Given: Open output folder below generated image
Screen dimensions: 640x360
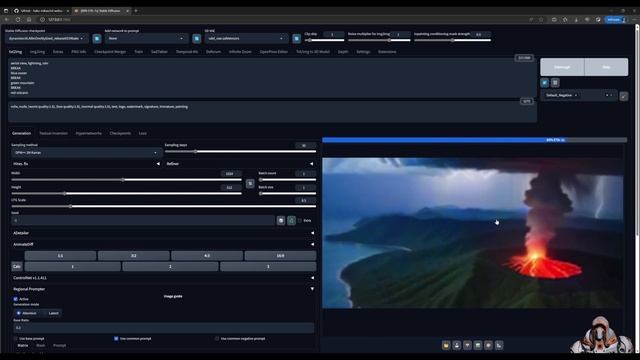Looking at the screenshot, I should 446,345.
